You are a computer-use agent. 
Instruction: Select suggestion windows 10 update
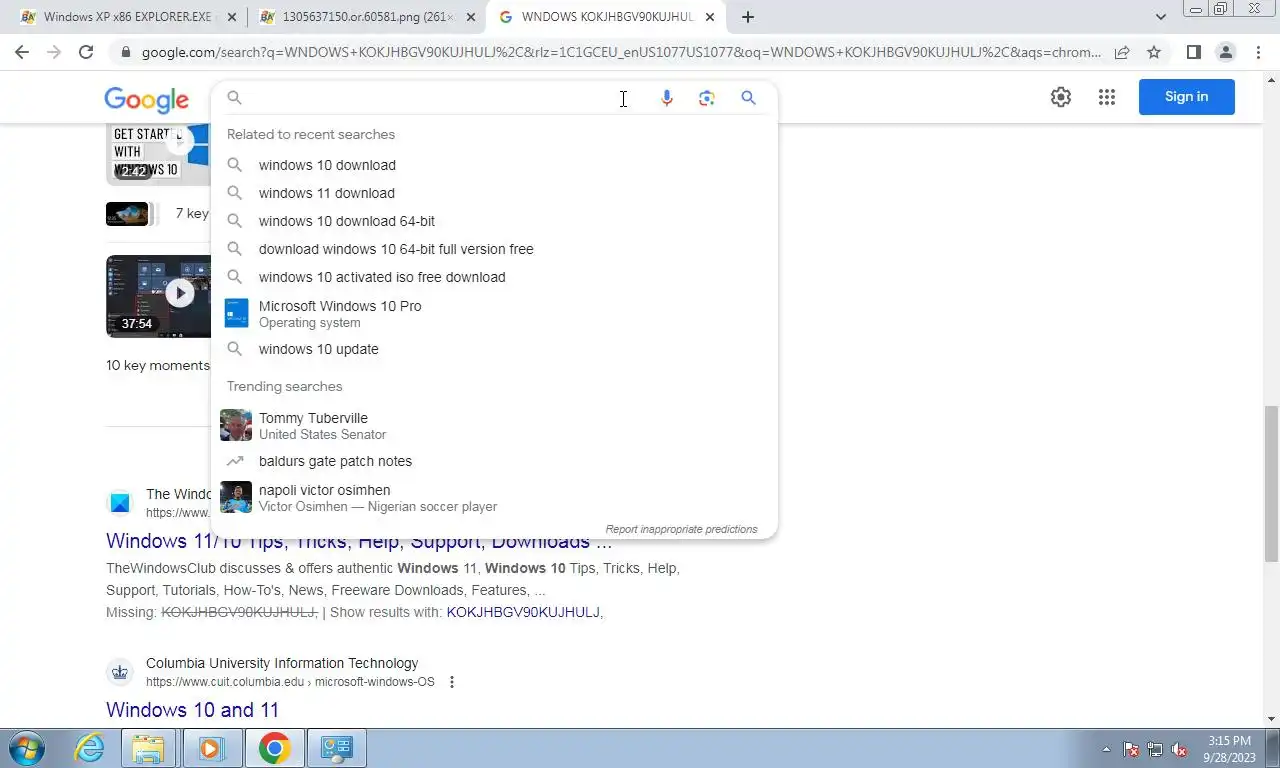point(494,349)
